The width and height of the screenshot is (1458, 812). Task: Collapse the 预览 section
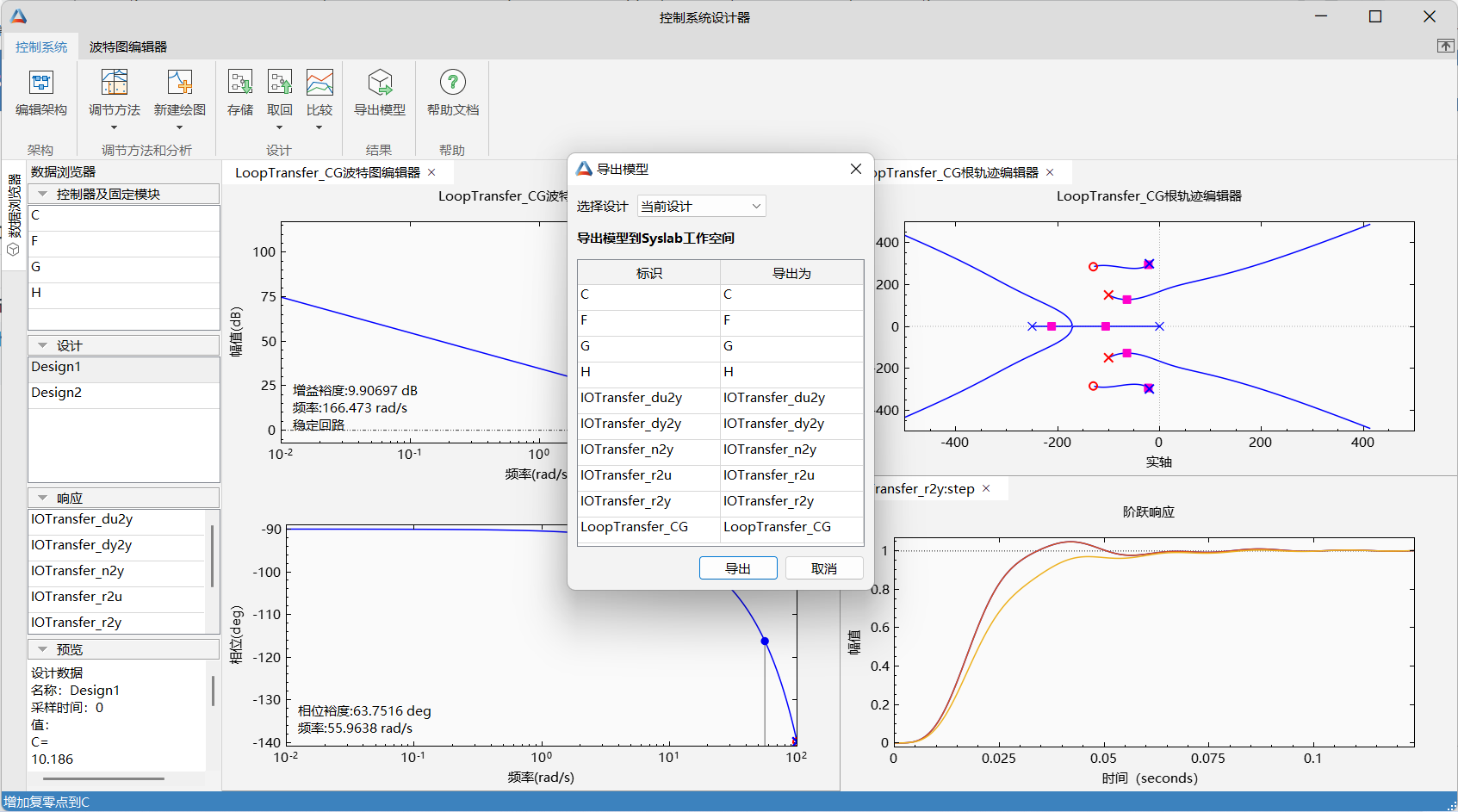pos(42,649)
